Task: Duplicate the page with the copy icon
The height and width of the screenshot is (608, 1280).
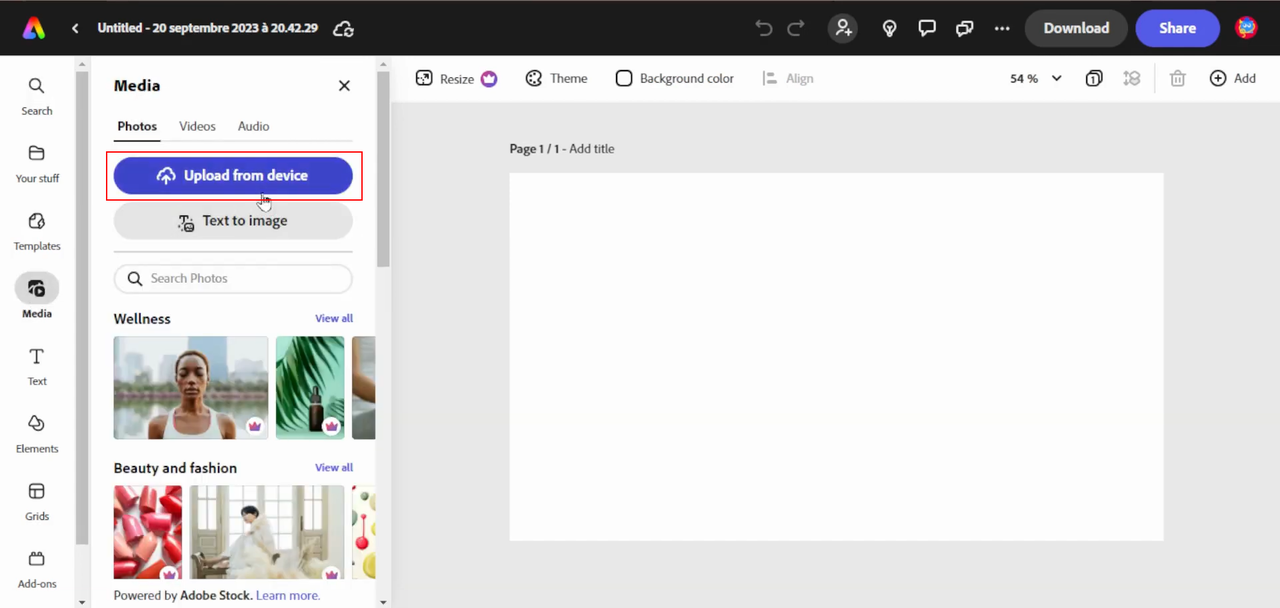Action: tap(1094, 78)
